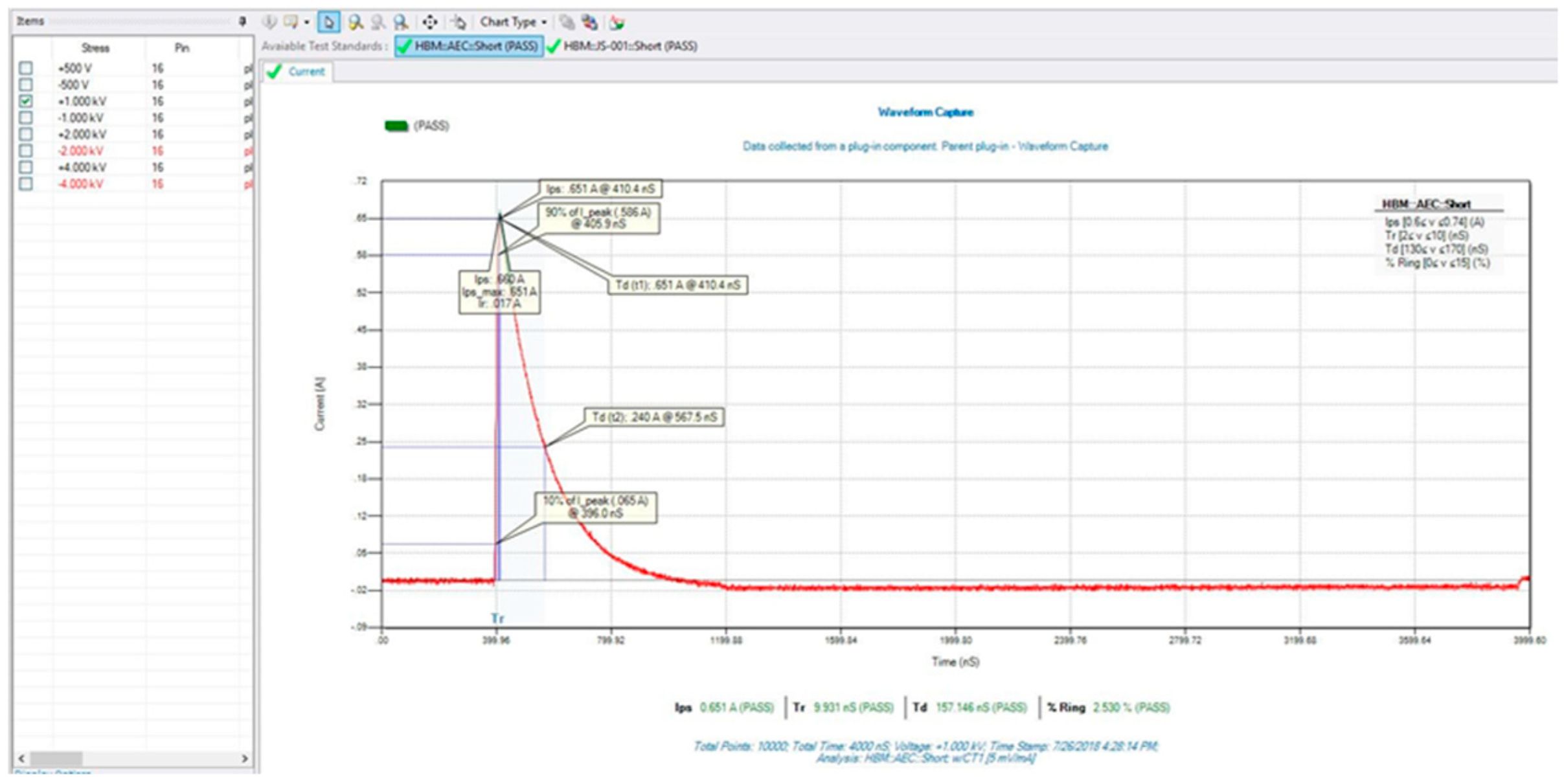Click the pin icon on Items panel
1564x784 pixels.
(242, 21)
